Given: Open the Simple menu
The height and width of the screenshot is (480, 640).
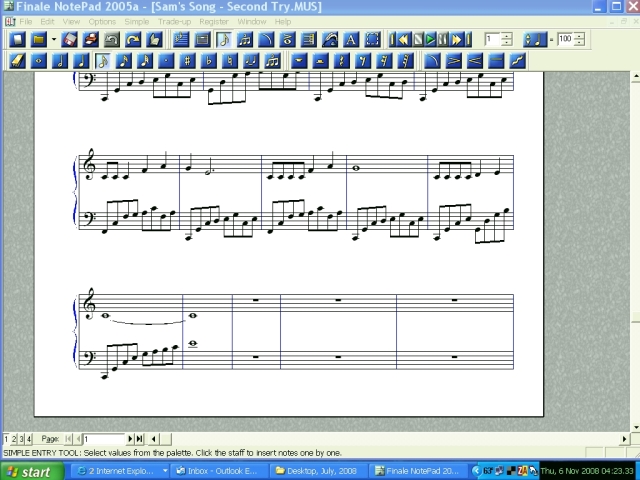Looking at the screenshot, I should pyautogui.click(x=136, y=21).
